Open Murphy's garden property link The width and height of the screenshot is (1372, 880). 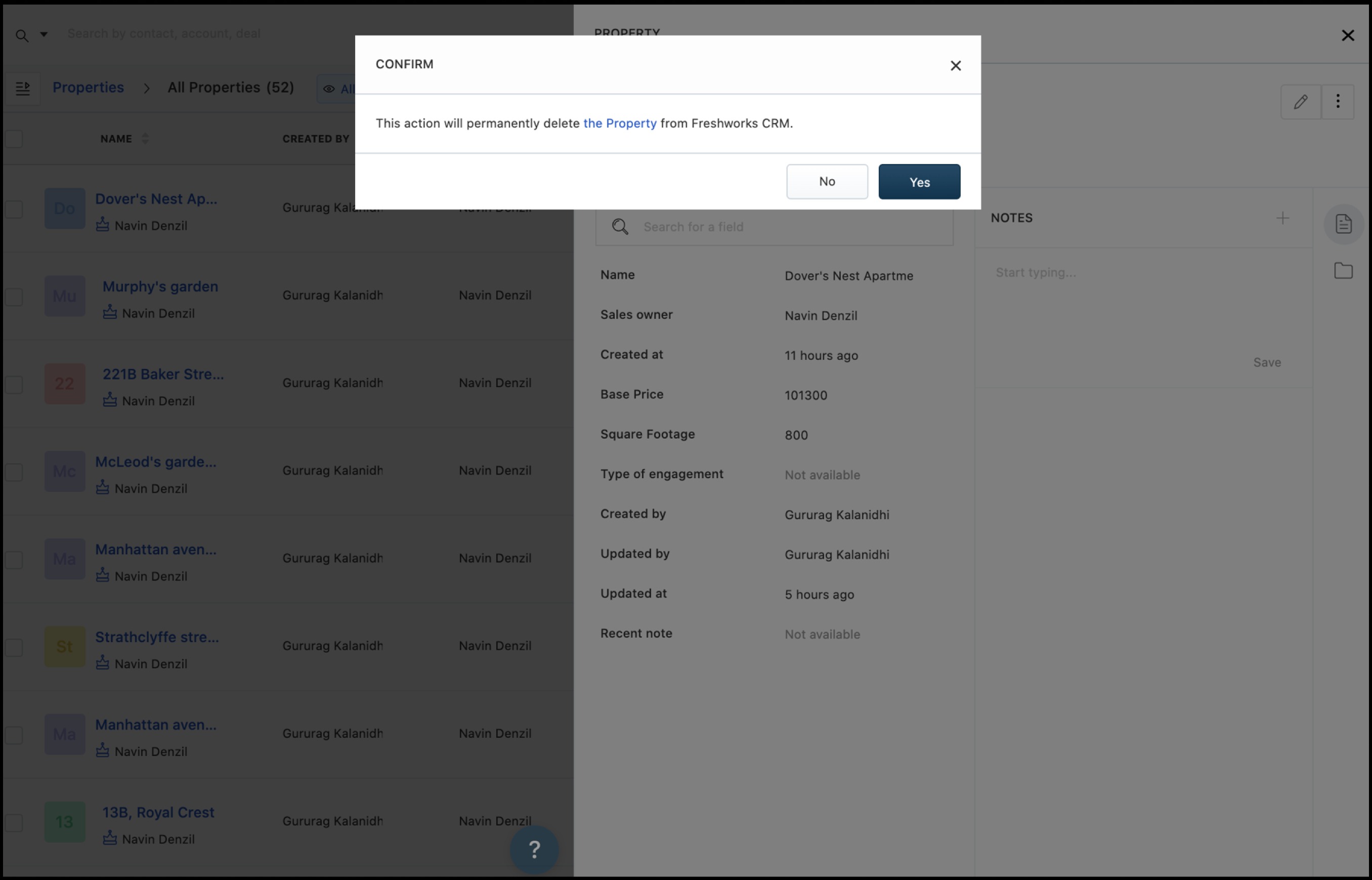pos(160,286)
